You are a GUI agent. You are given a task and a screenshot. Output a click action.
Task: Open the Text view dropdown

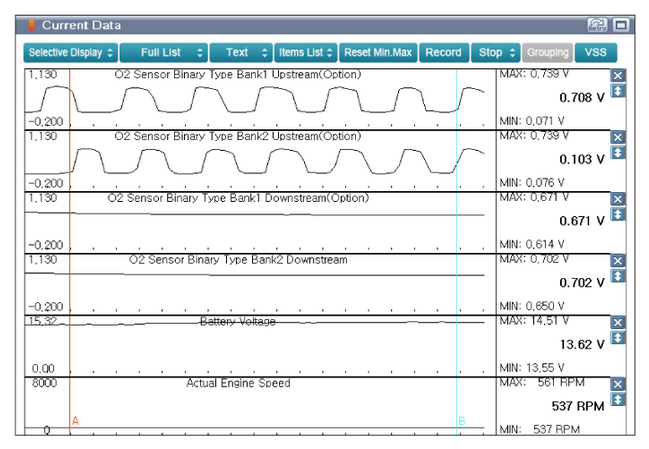point(241,53)
